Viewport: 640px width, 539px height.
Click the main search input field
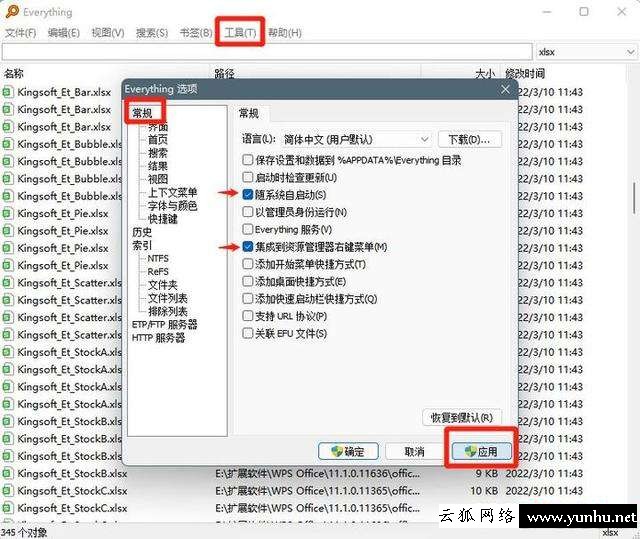tap(267, 52)
